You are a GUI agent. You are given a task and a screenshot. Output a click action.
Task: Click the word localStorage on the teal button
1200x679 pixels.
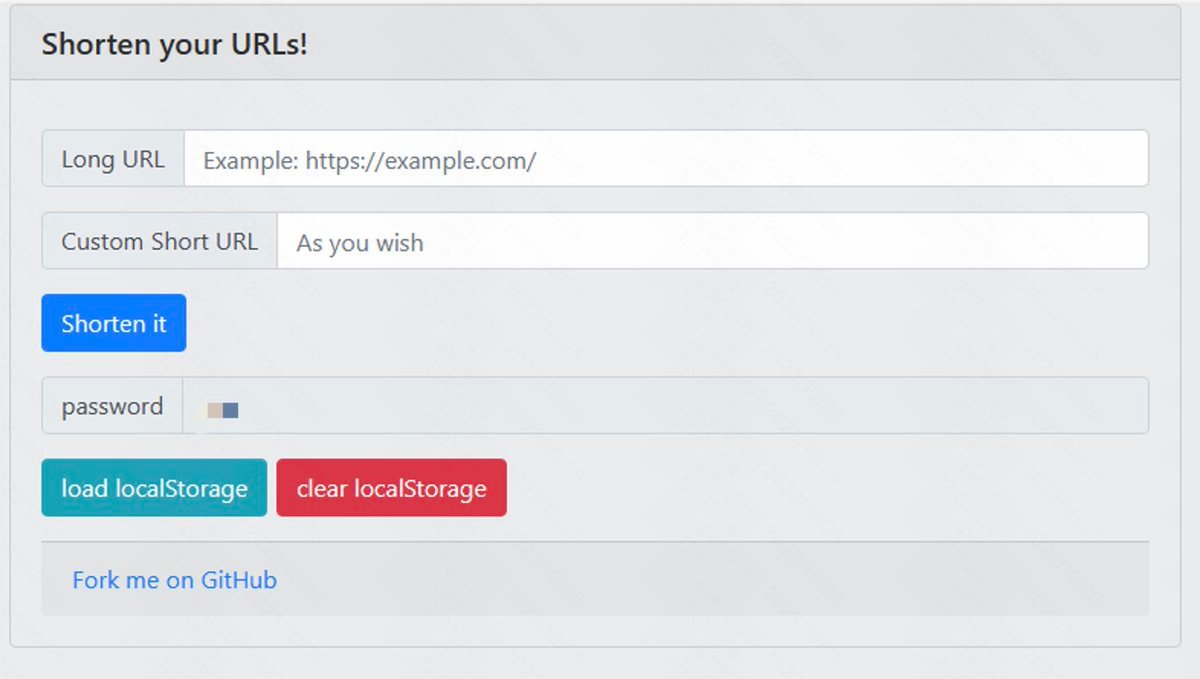coord(181,489)
